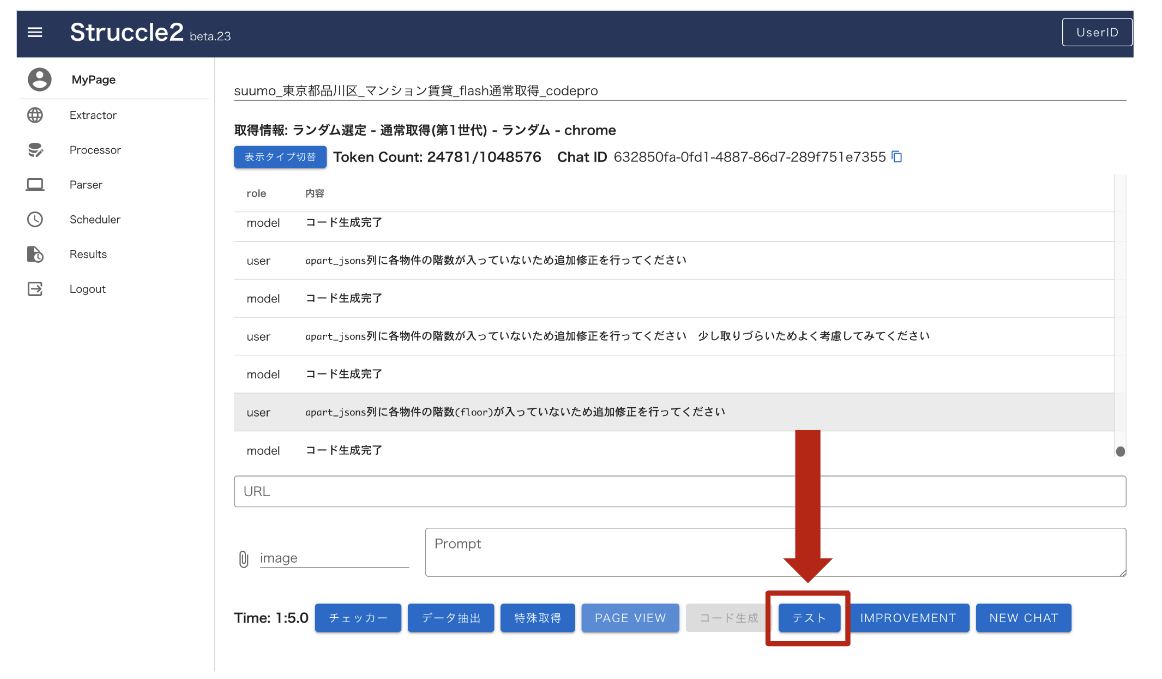This screenshot has width=1162, height=679.
Task: Start a NEW CHAT
Action: pos(1023,617)
